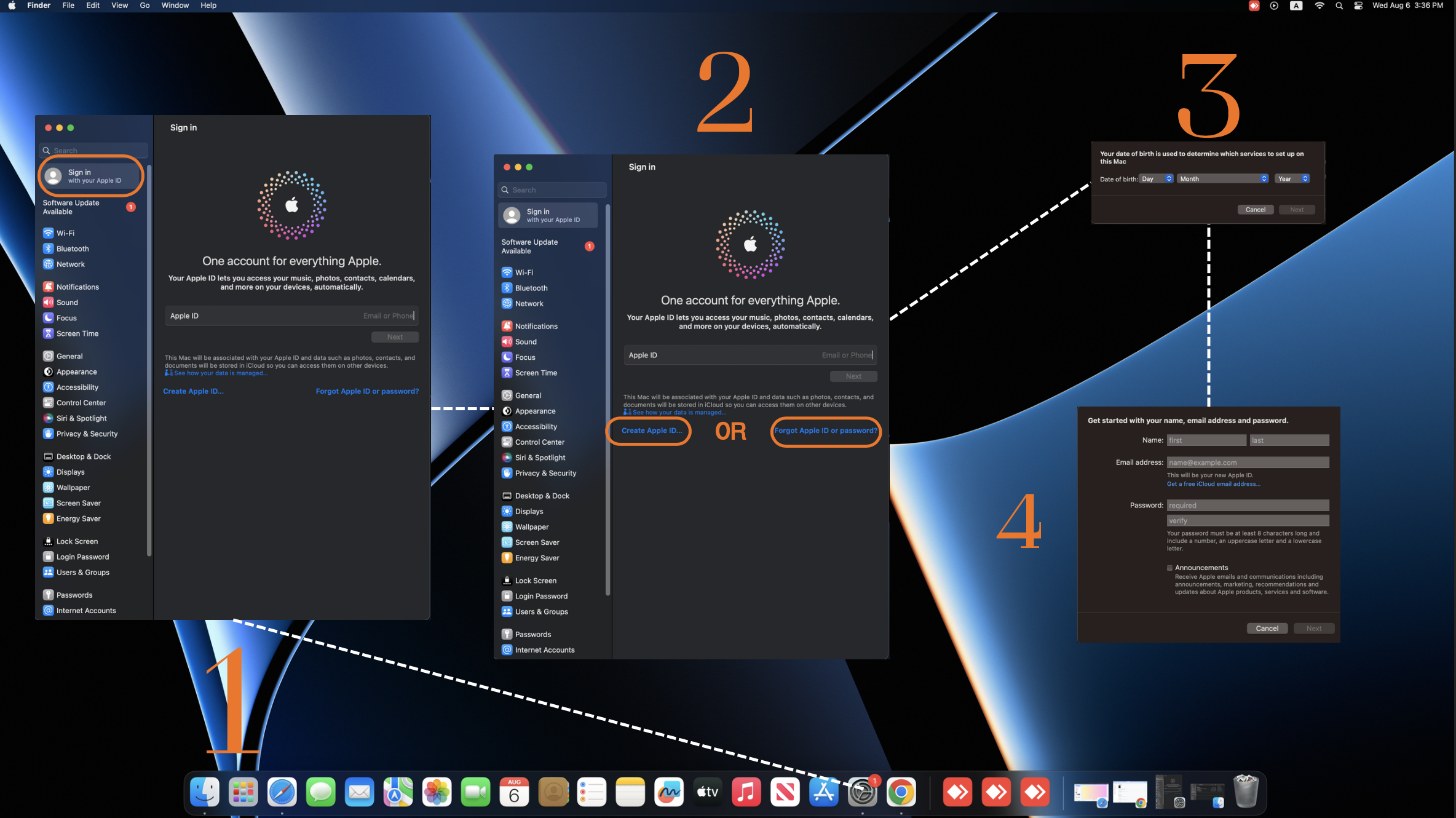Open the Window menu
The width and height of the screenshot is (1456, 818).
(x=175, y=6)
